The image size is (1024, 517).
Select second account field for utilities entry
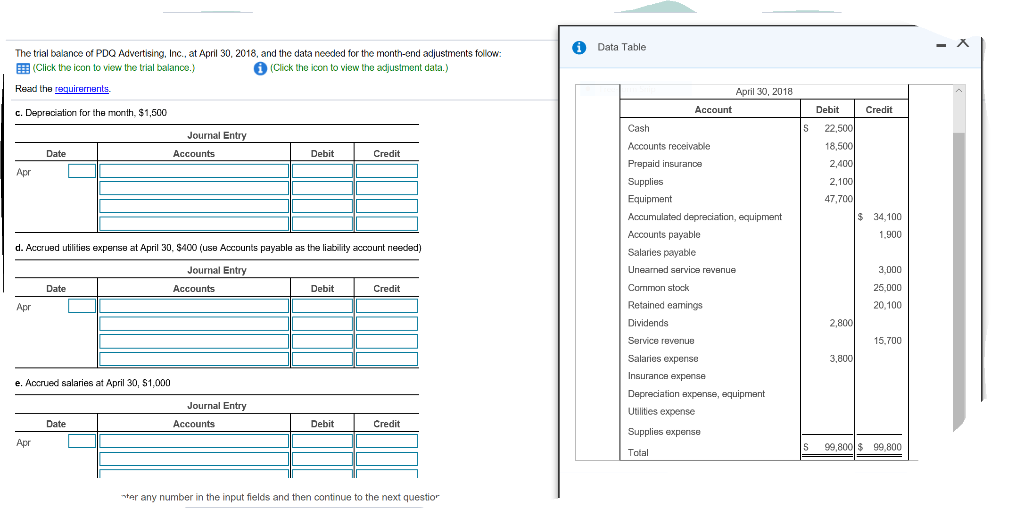(x=194, y=324)
